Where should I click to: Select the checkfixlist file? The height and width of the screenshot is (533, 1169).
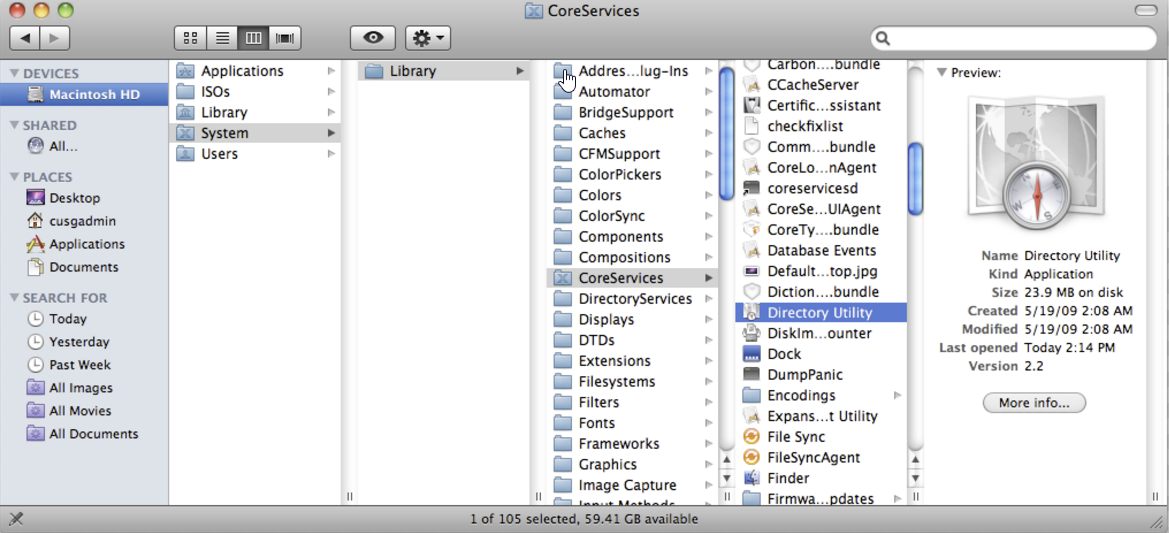tap(821, 127)
